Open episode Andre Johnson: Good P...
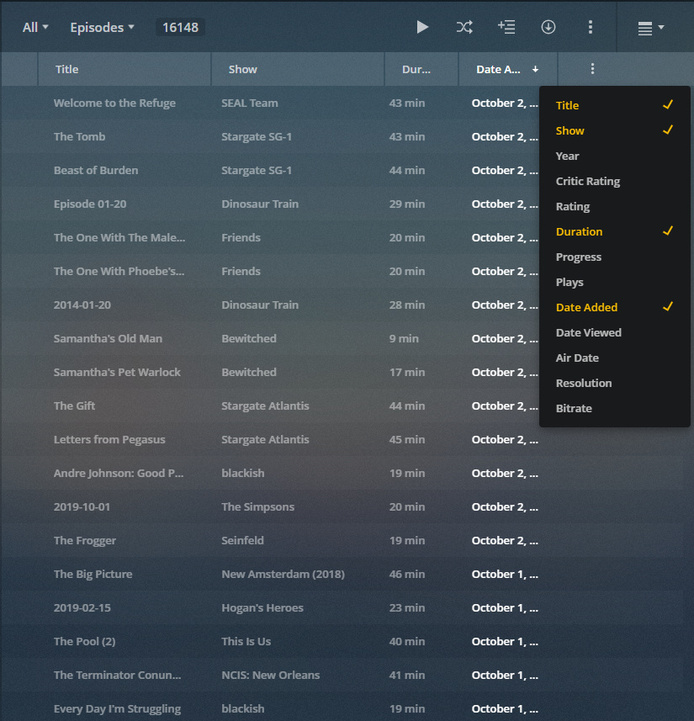This screenshot has width=694, height=721. click(118, 473)
